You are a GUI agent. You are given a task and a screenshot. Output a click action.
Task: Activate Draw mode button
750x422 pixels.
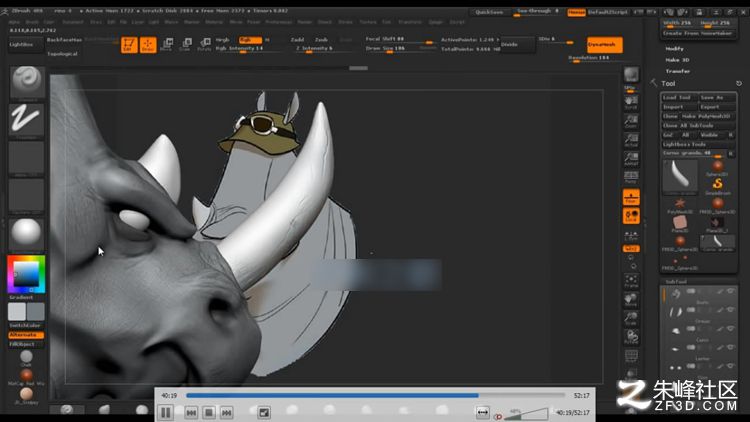(148, 45)
